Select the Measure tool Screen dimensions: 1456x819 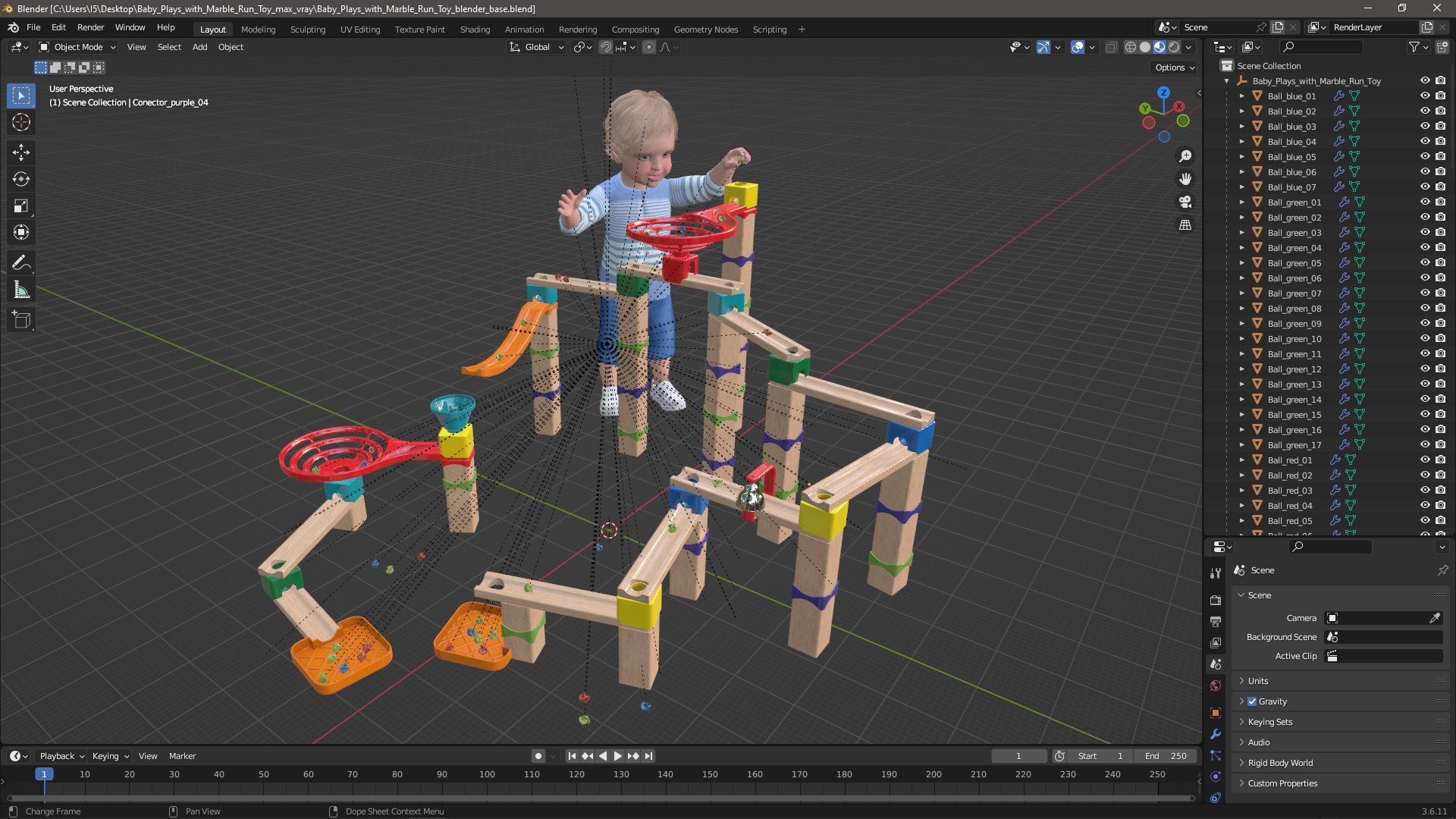pyautogui.click(x=20, y=290)
